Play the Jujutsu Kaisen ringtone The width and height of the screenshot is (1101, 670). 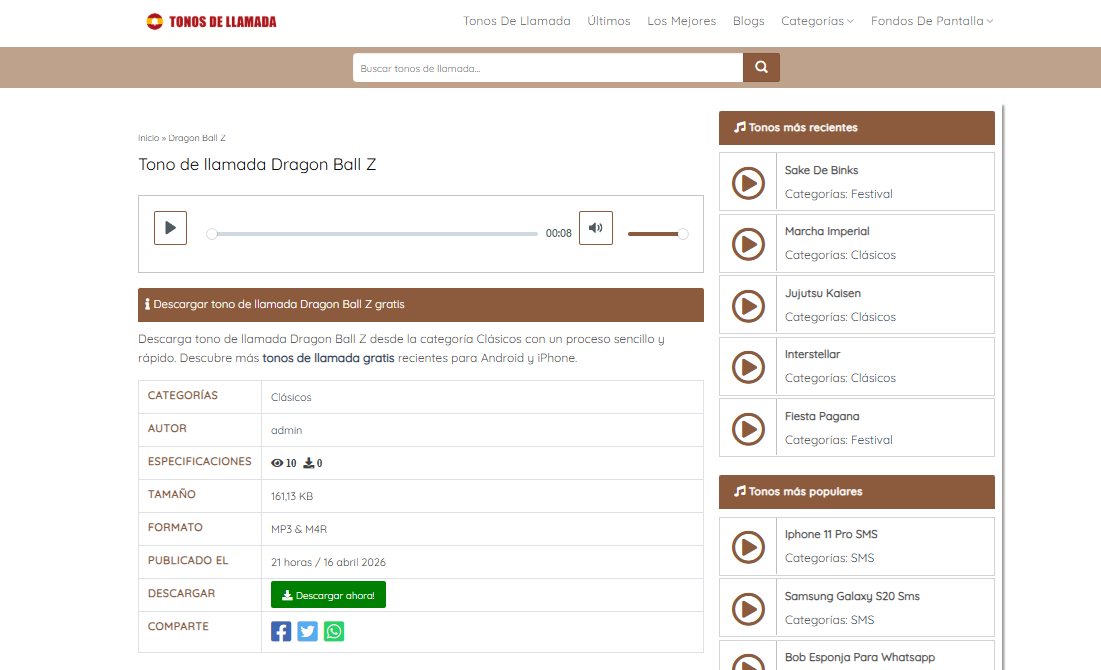(x=749, y=306)
